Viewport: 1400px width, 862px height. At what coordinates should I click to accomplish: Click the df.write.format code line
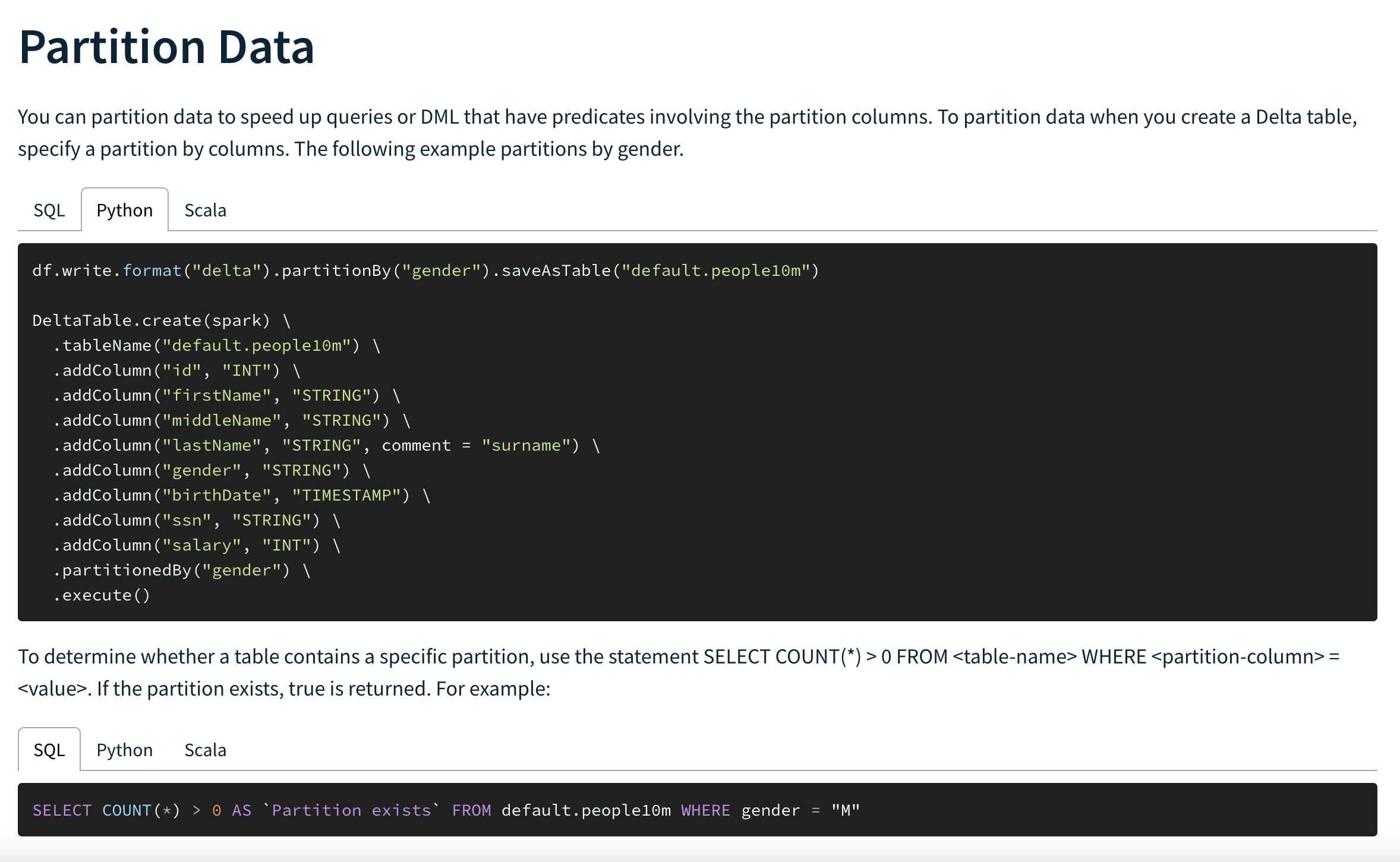[425, 271]
